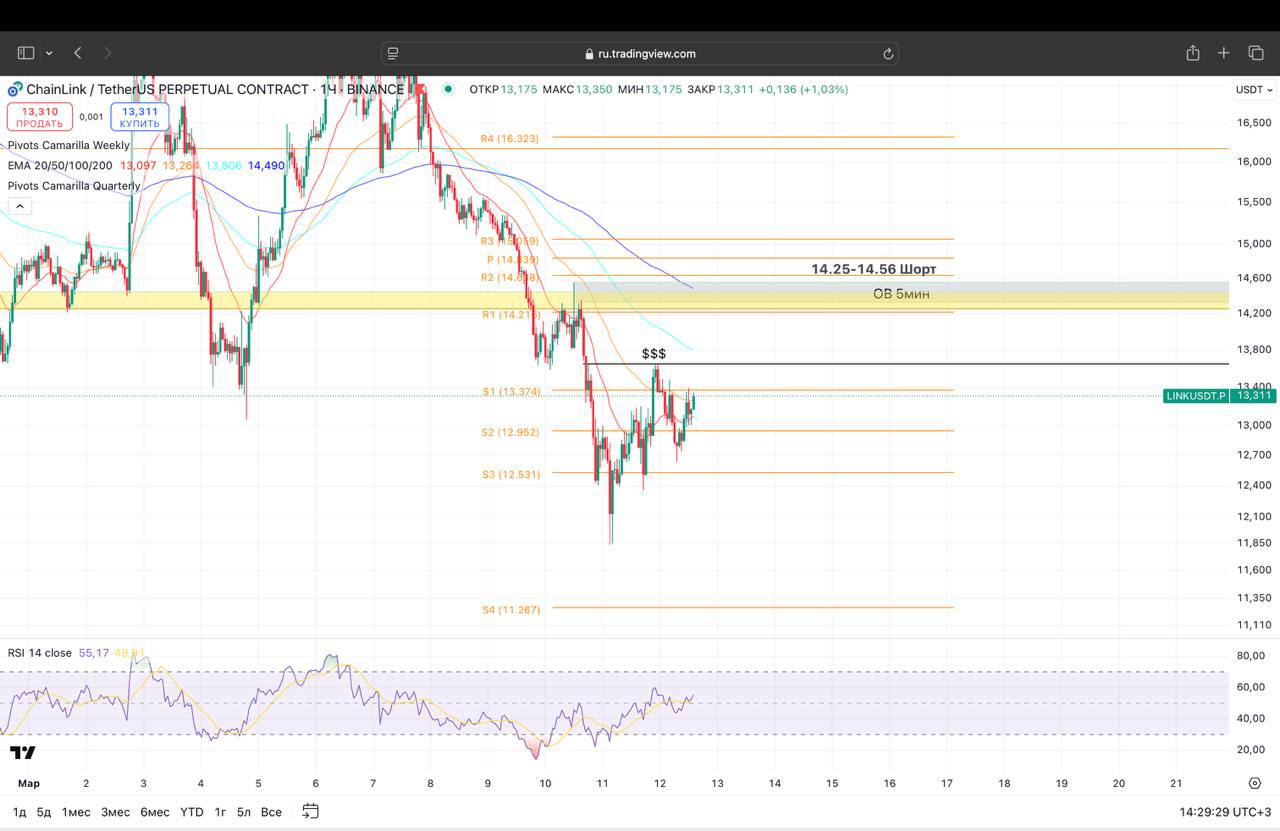The width and height of the screenshot is (1280, 831).
Task: Select the YTD time range
Action: tap(191, 812)
